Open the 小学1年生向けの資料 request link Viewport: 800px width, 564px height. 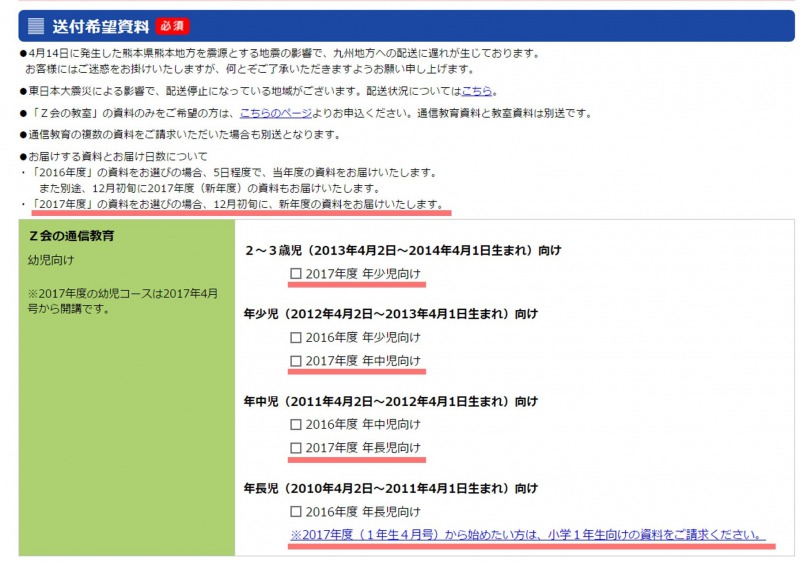tap(529, 535)
